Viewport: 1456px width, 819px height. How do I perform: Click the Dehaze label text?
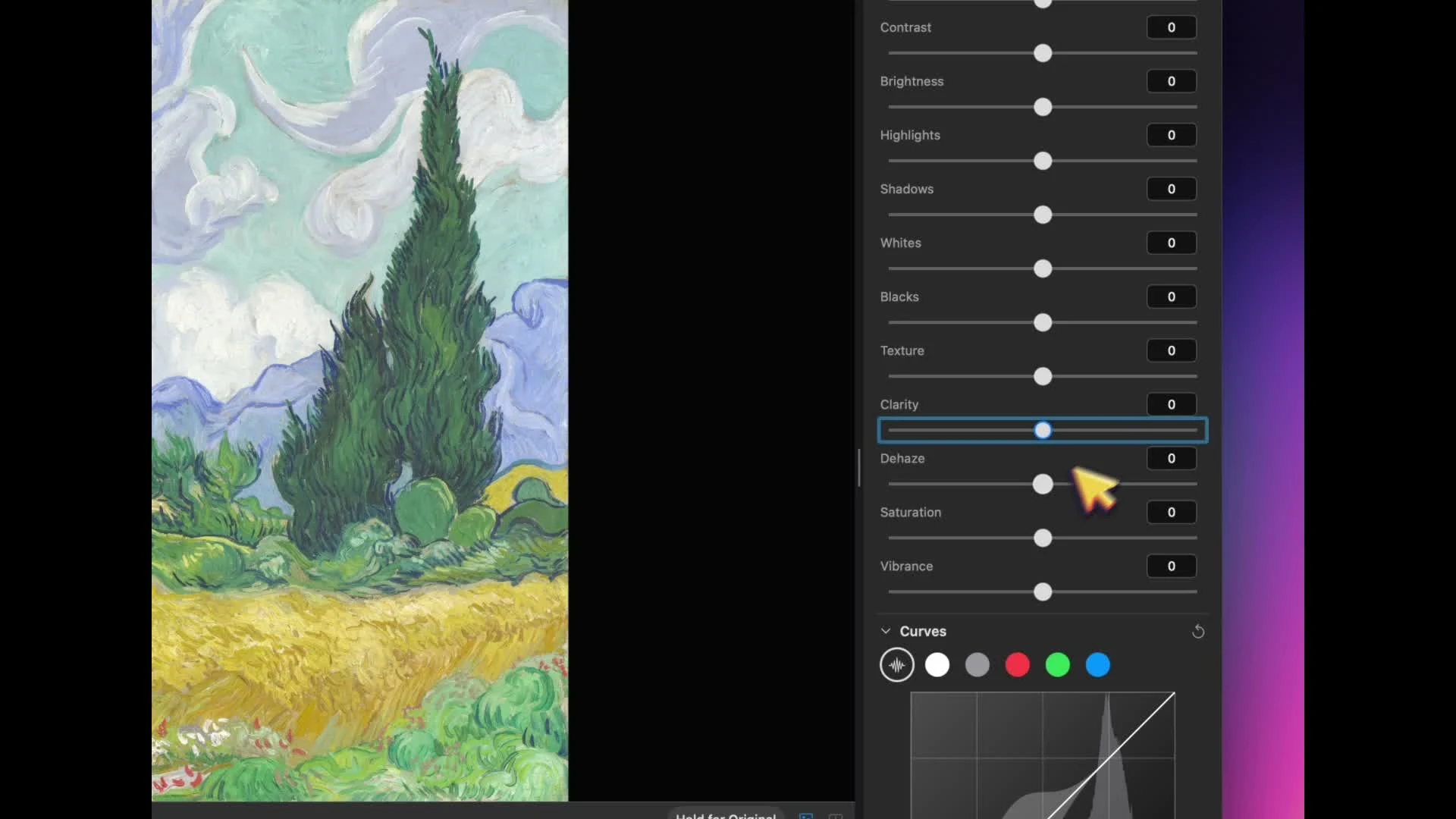902,458
